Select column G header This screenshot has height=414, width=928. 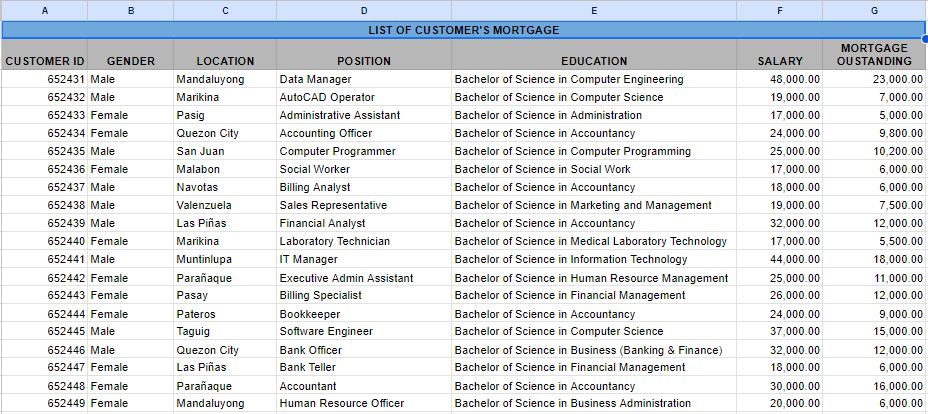point(874,10)
